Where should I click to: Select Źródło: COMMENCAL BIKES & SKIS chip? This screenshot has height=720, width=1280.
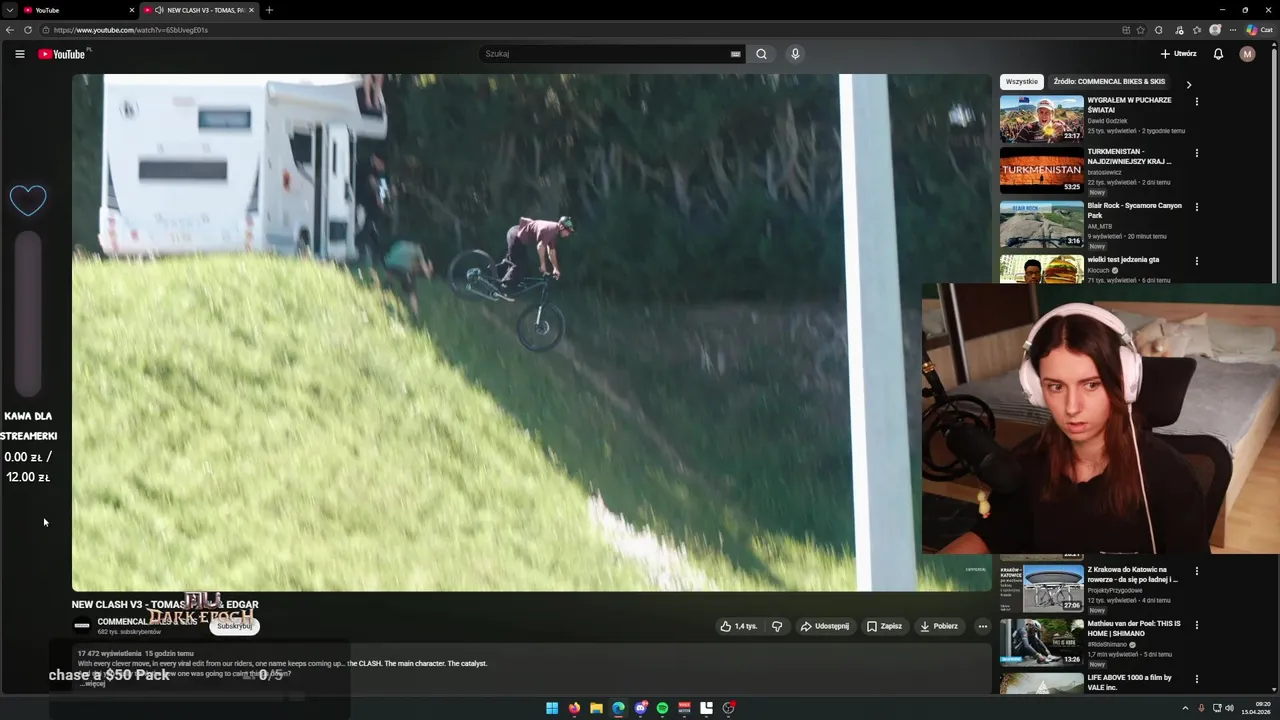[x=1109, y=82]
